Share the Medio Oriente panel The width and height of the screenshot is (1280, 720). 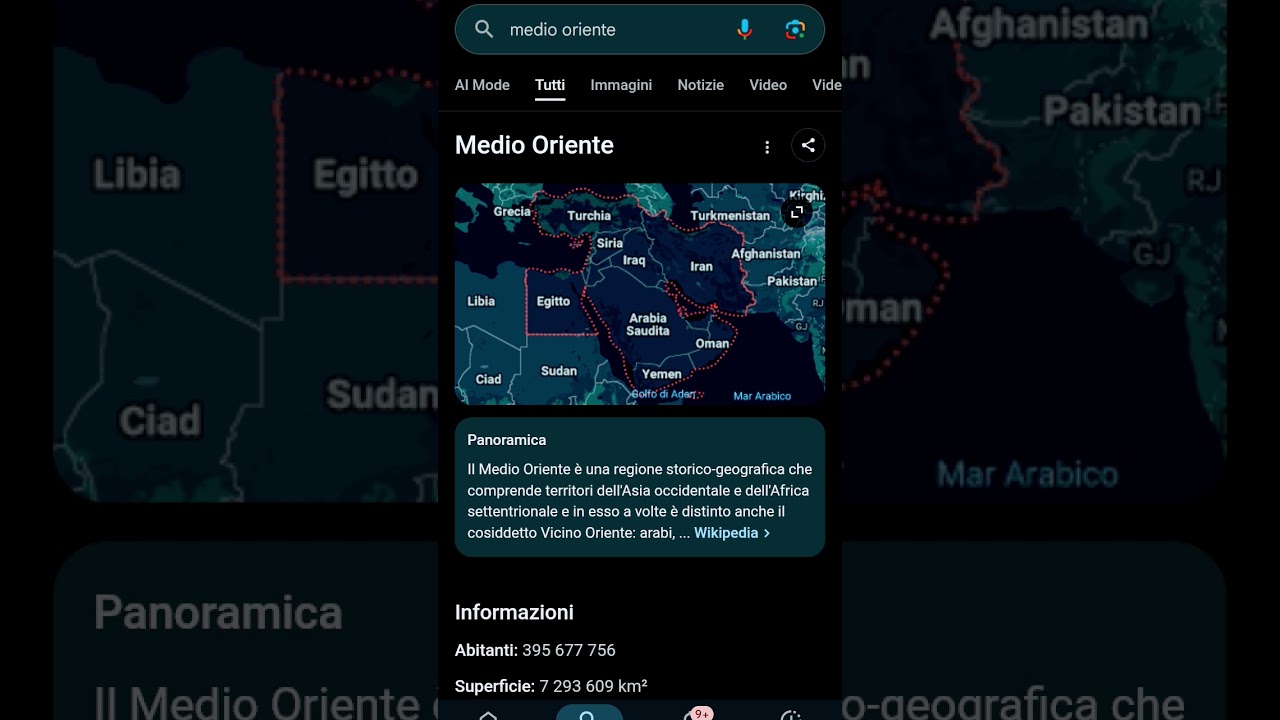[808, 145]
